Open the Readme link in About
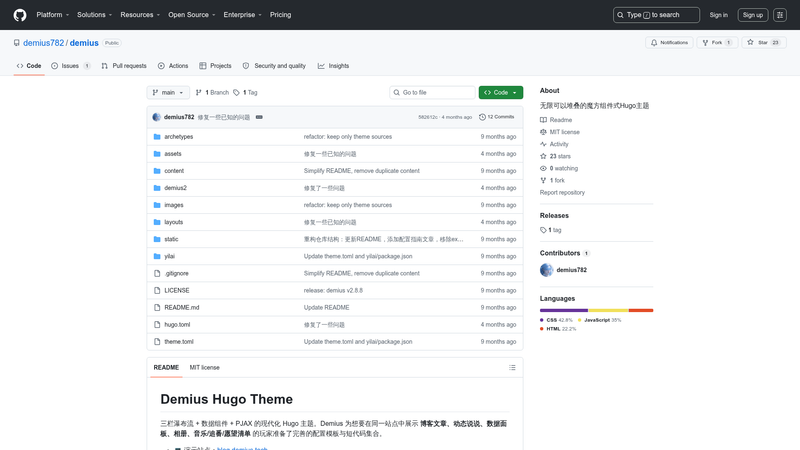Screen dimensions: 800x450 click(561, 120)
